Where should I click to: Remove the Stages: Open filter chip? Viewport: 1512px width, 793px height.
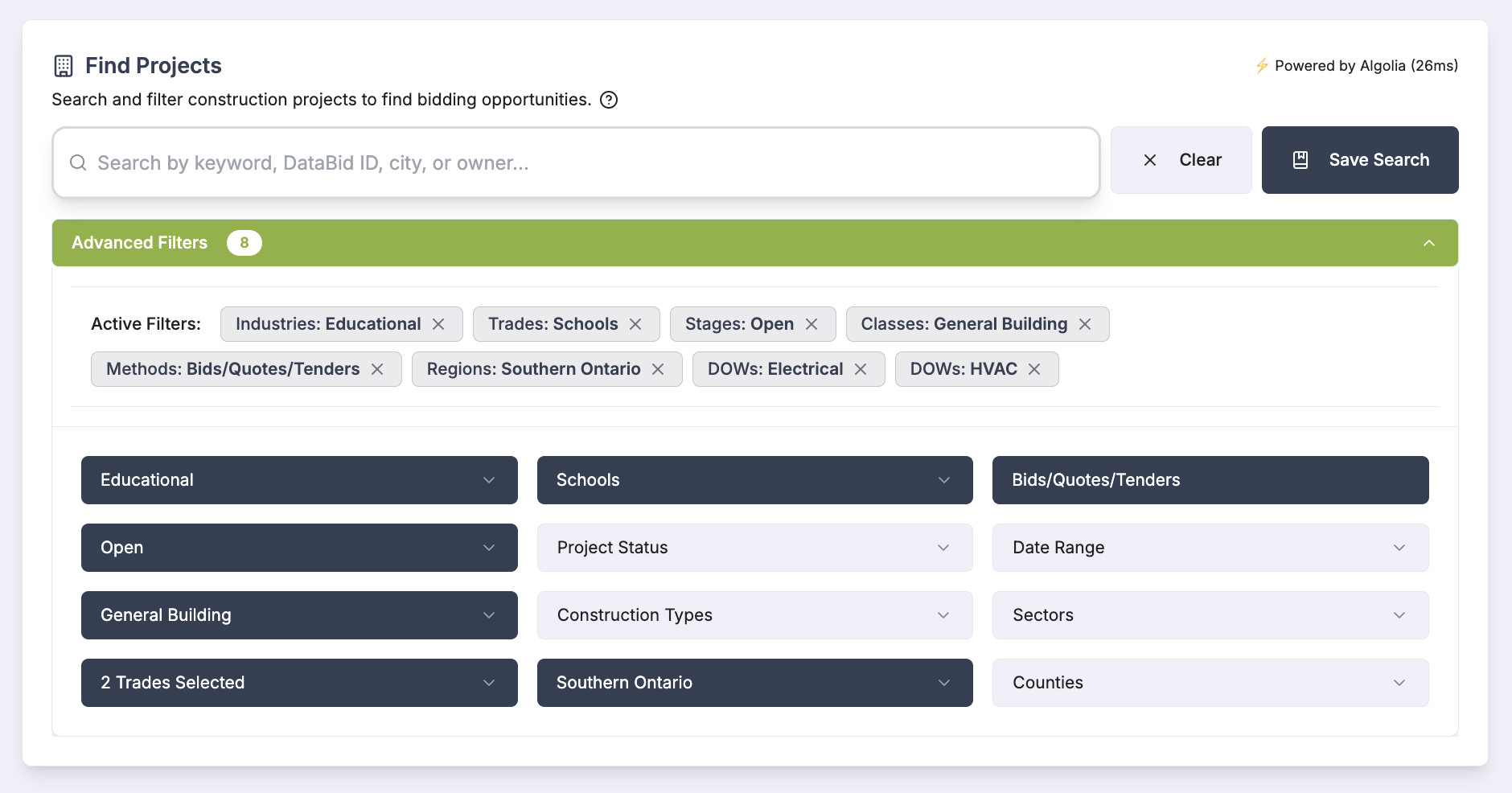pos(811,324)
